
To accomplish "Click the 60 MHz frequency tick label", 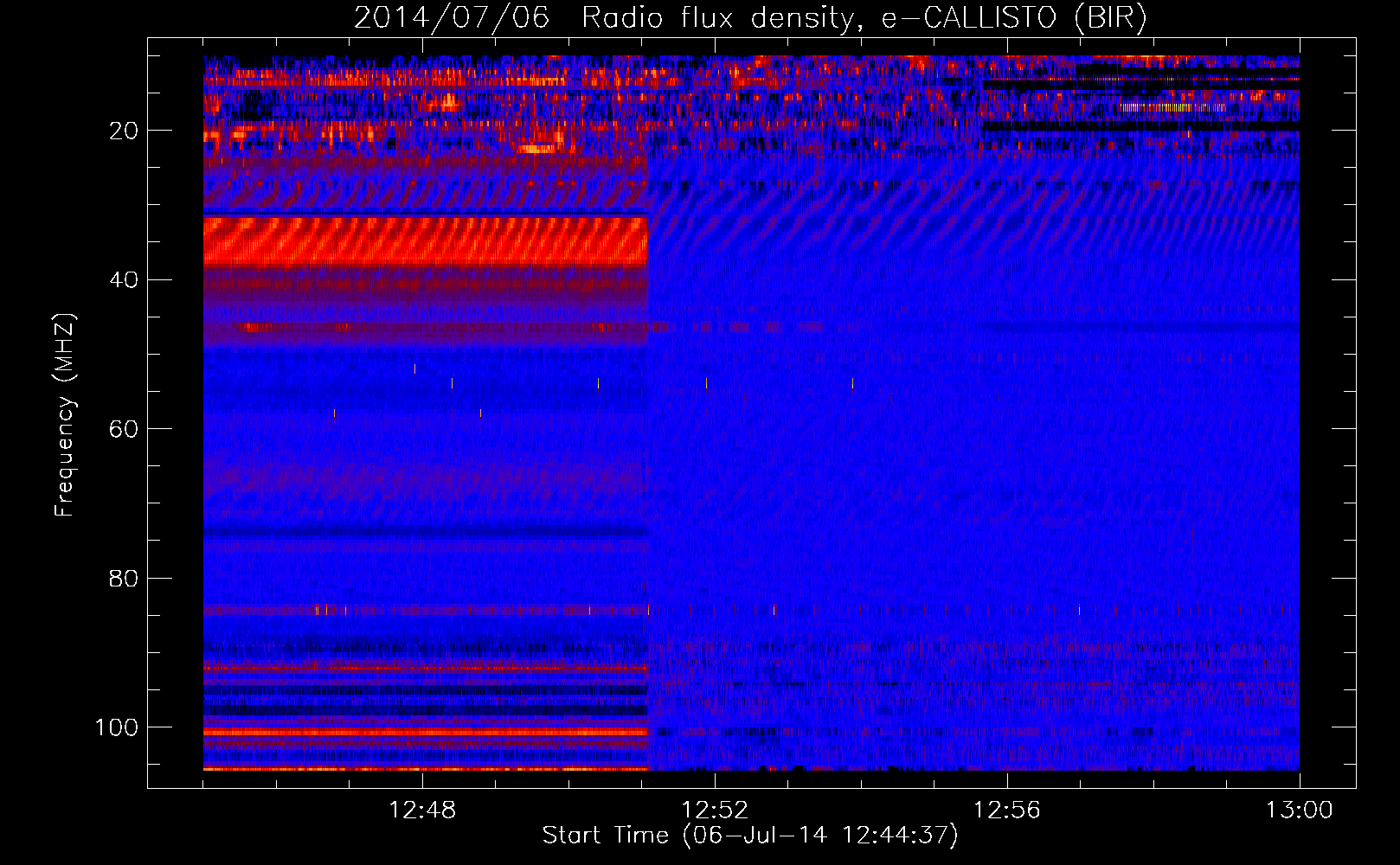I will (x=124, y=429).
